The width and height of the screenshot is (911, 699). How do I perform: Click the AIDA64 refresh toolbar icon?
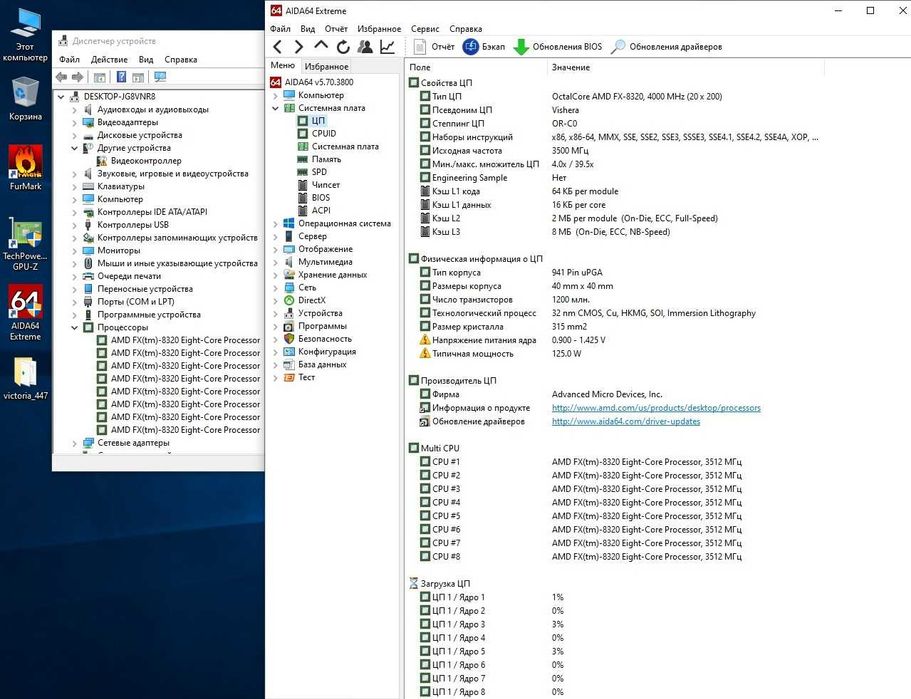343,47
